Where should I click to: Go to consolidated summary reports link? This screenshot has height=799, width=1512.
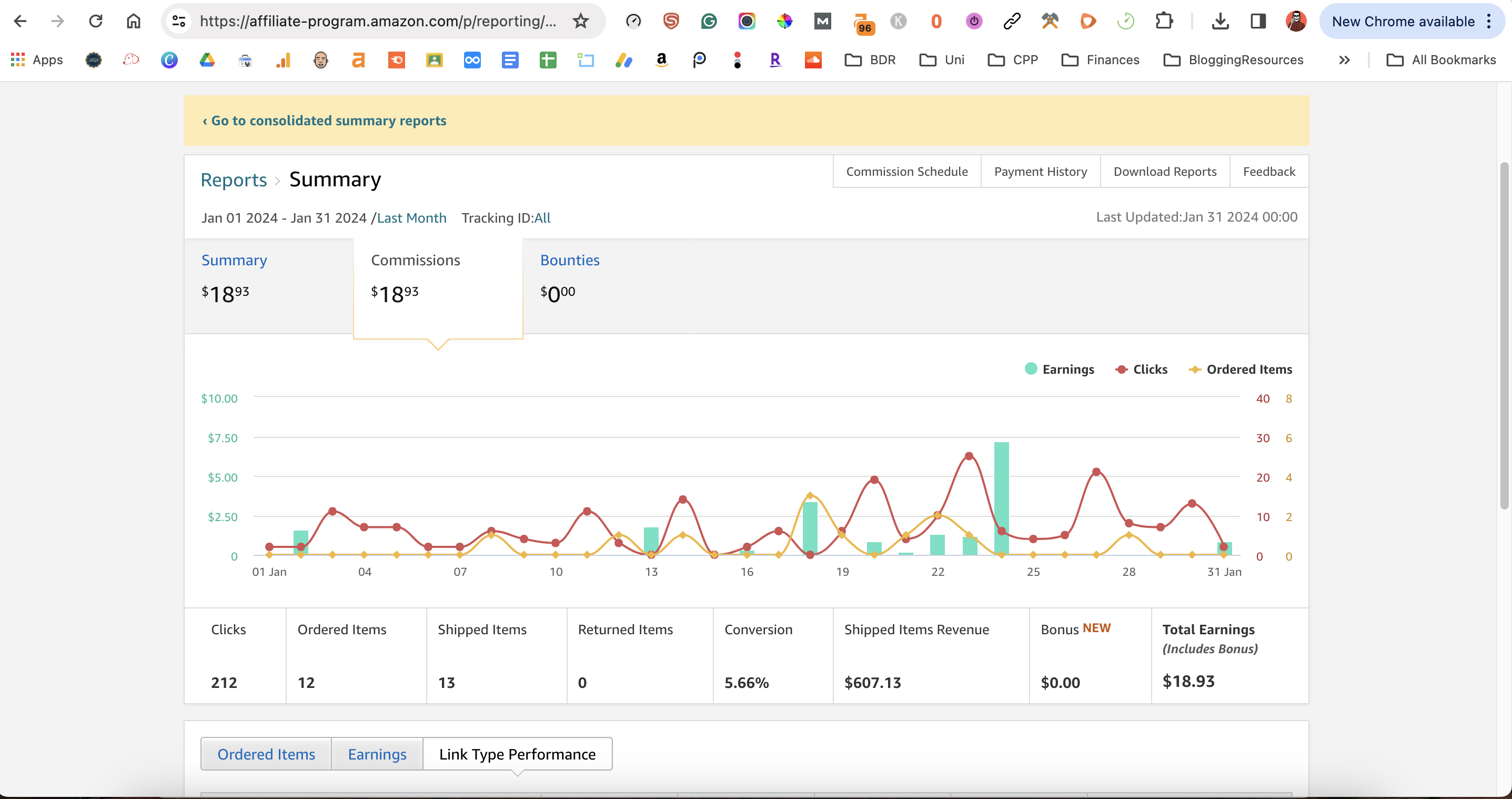click(324, 121)
